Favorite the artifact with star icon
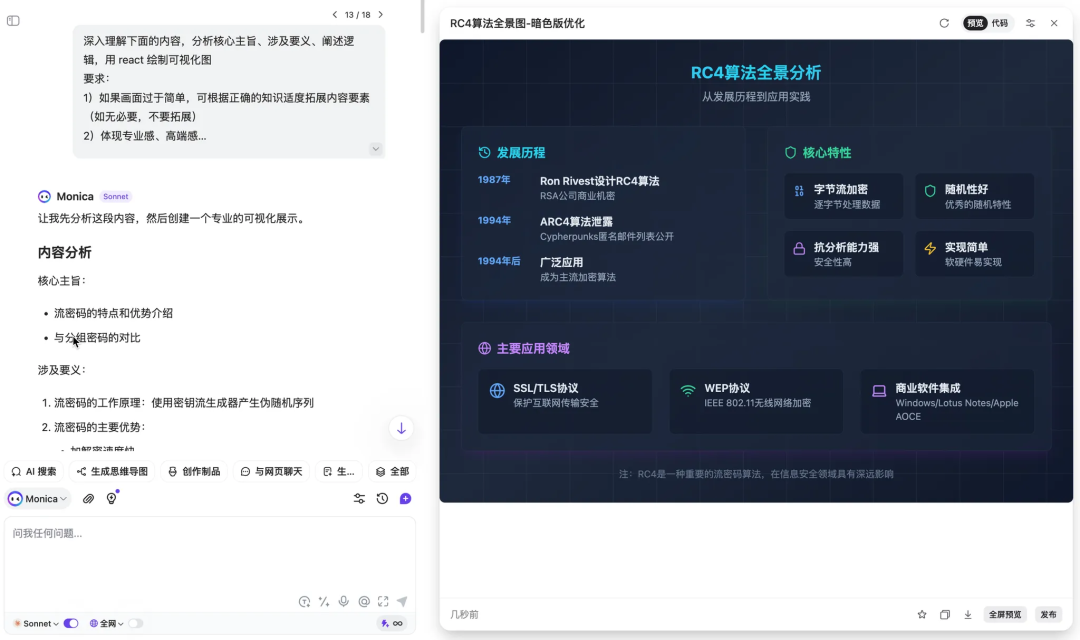Screen dimensions: 1080x640 coord(922,615)
